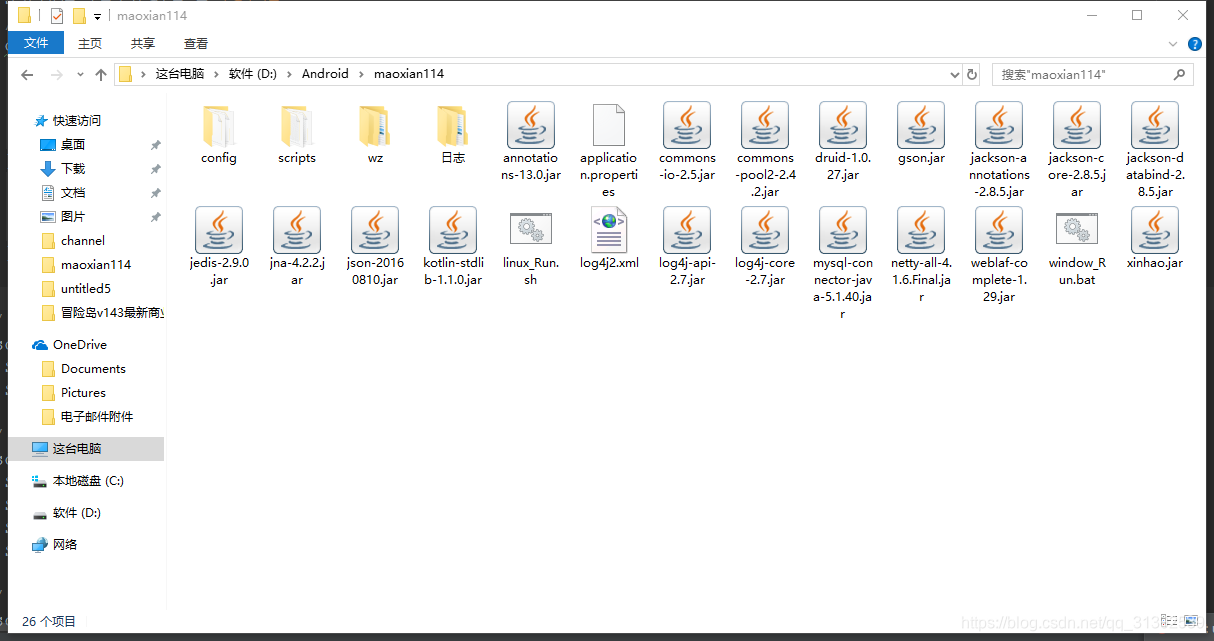This screenshot has height=641, width=1214.
Task: Open the scripts folder
Action: (297, 134)
